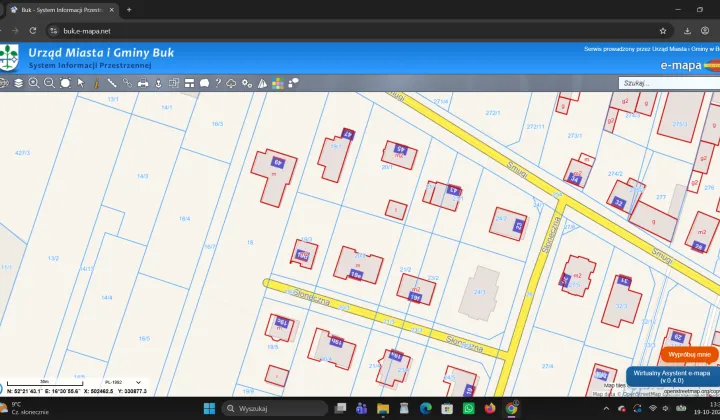Click the address marker 47 on map
Image resolution: width=720 pixels, height=420 pixels.
tap(349, 134)
